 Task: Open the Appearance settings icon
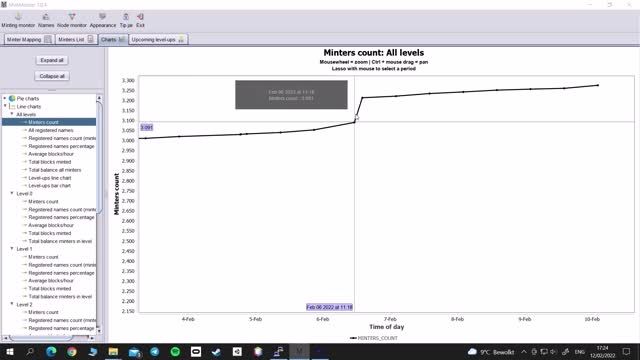(x=102, y=20)
